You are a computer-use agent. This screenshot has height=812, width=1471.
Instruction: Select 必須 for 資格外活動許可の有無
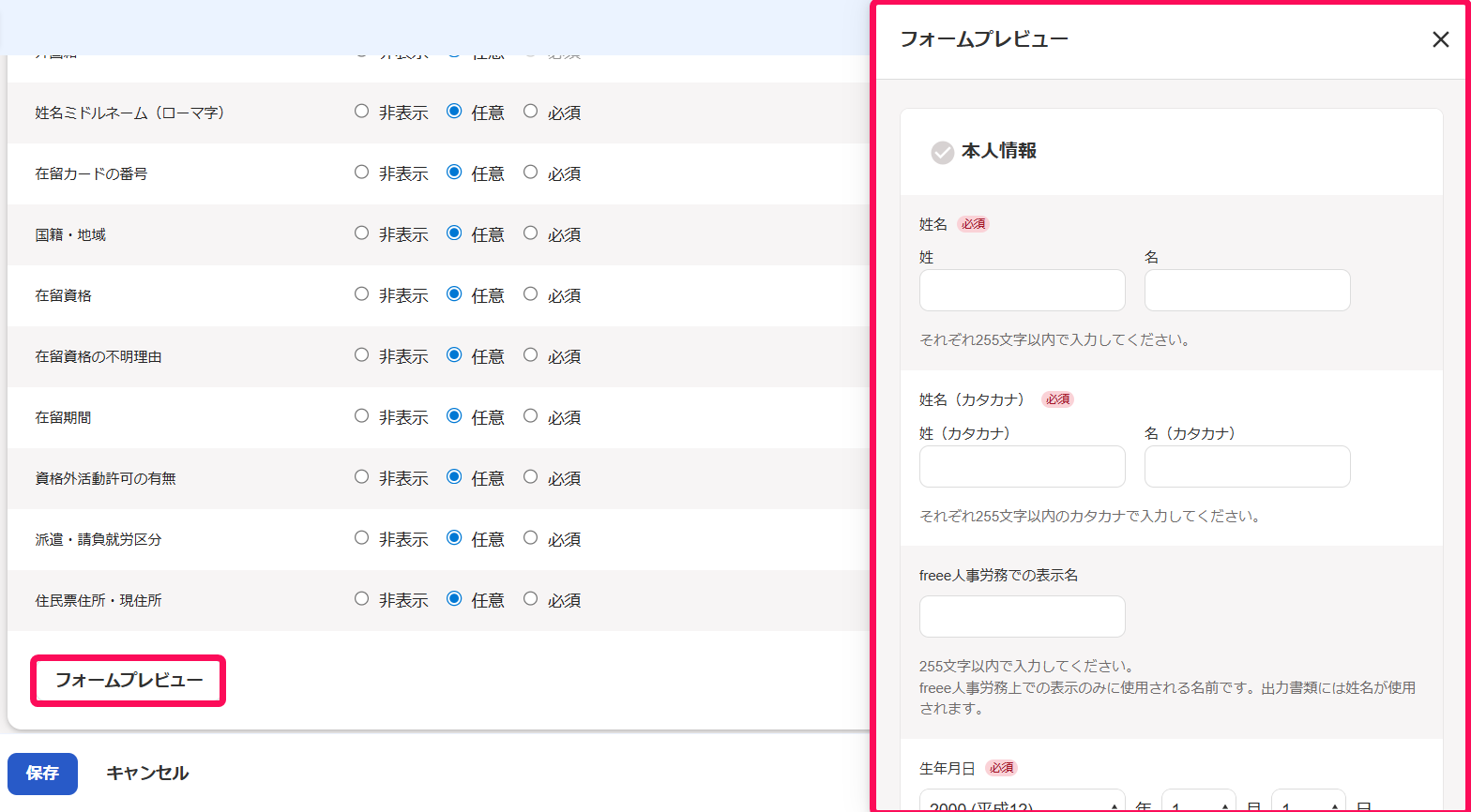click(531, 477)
